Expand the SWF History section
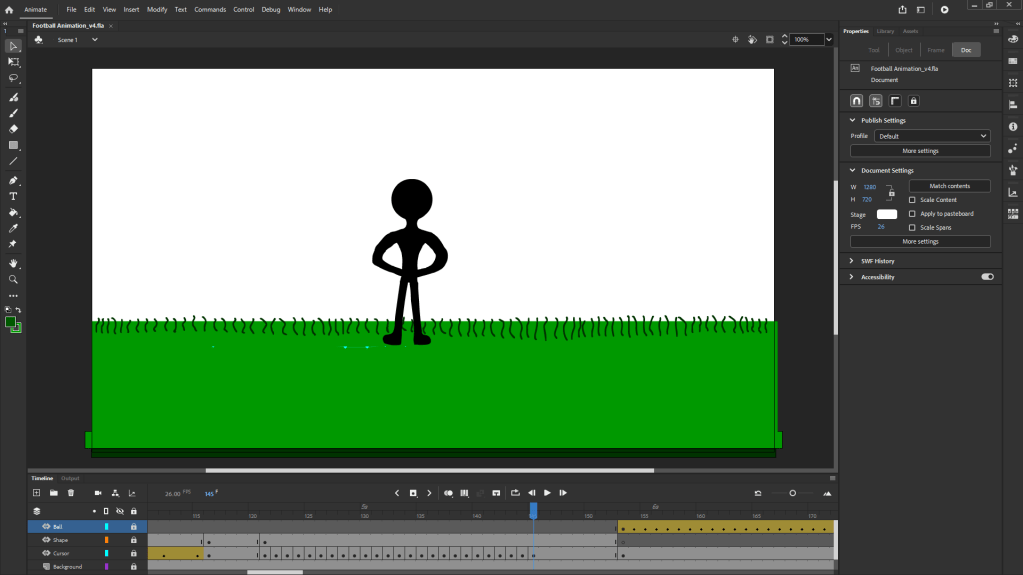This screenshot has height=575, width=1023. (x=878, y=261)
